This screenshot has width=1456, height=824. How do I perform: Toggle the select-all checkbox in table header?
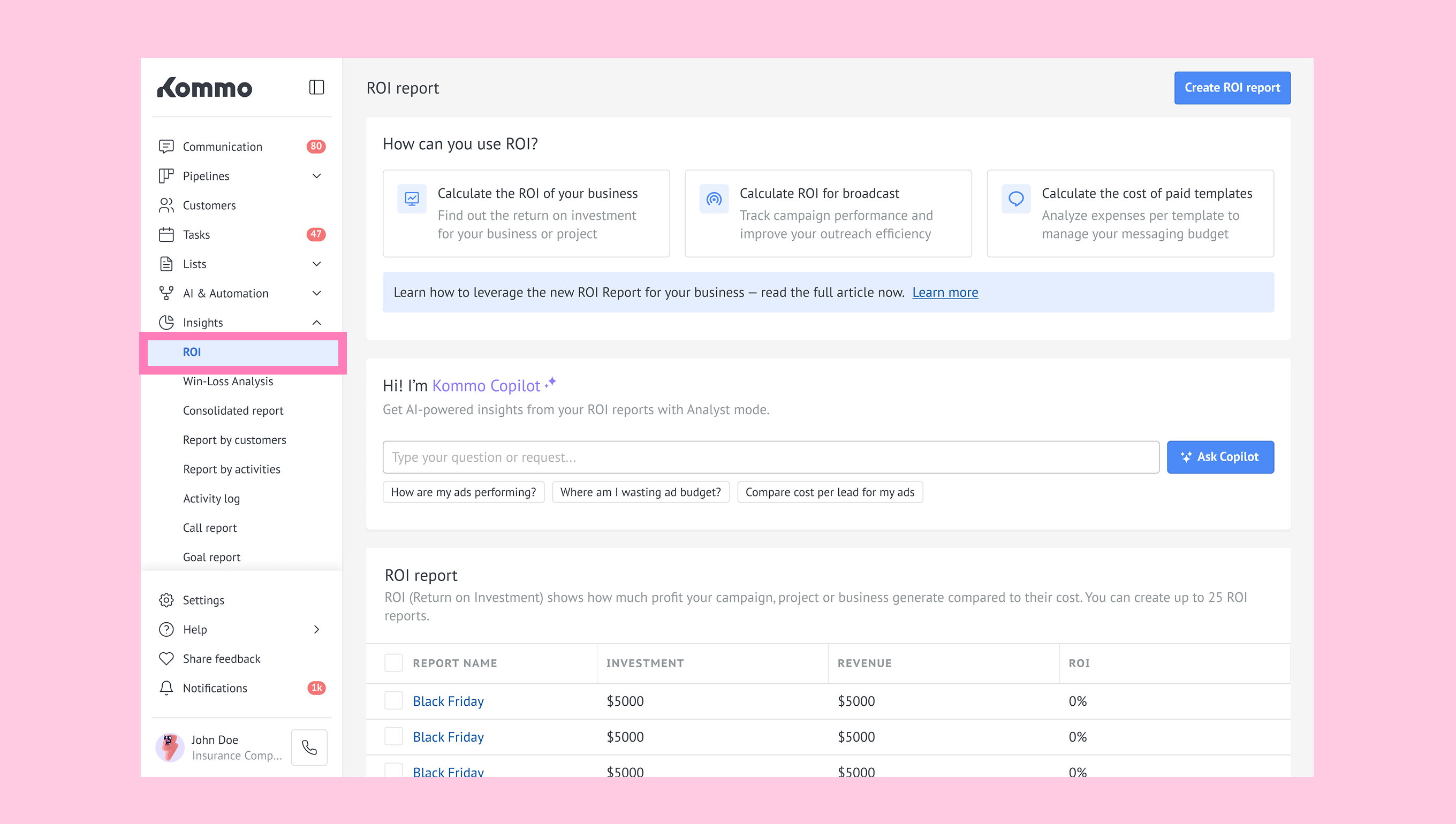click(393, 663)
